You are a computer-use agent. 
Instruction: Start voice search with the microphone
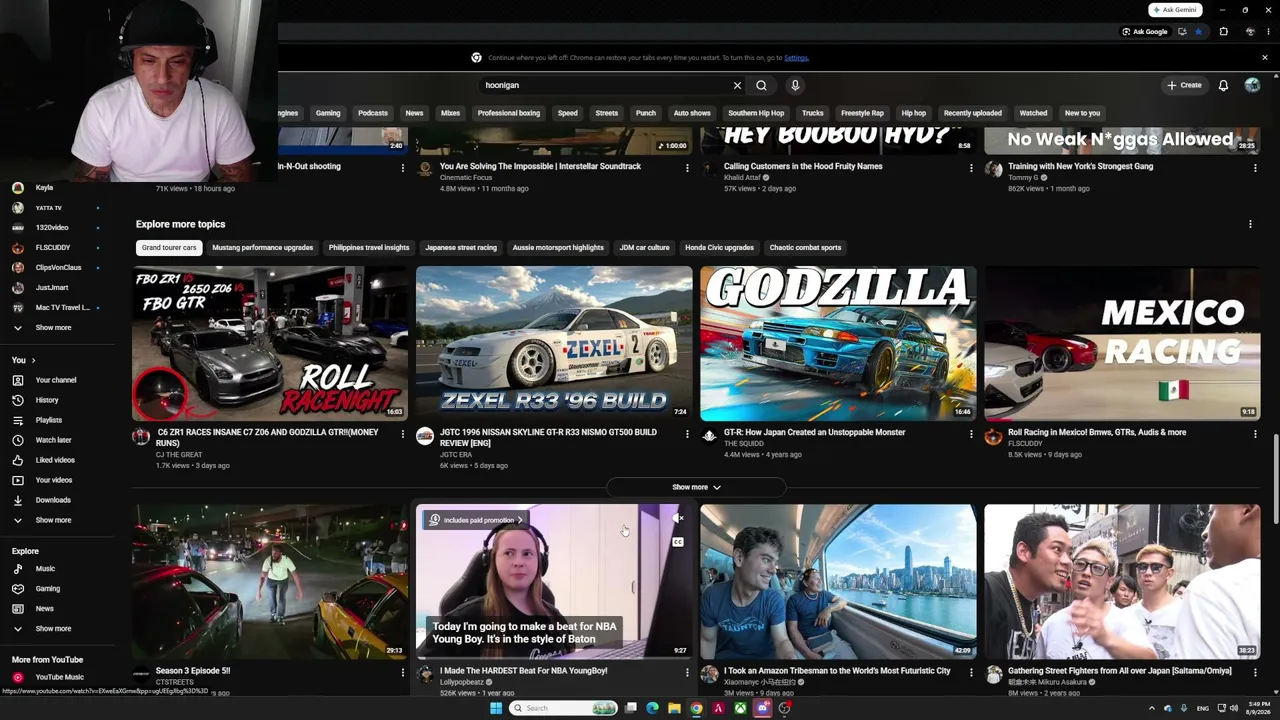[x=795, y=85]
